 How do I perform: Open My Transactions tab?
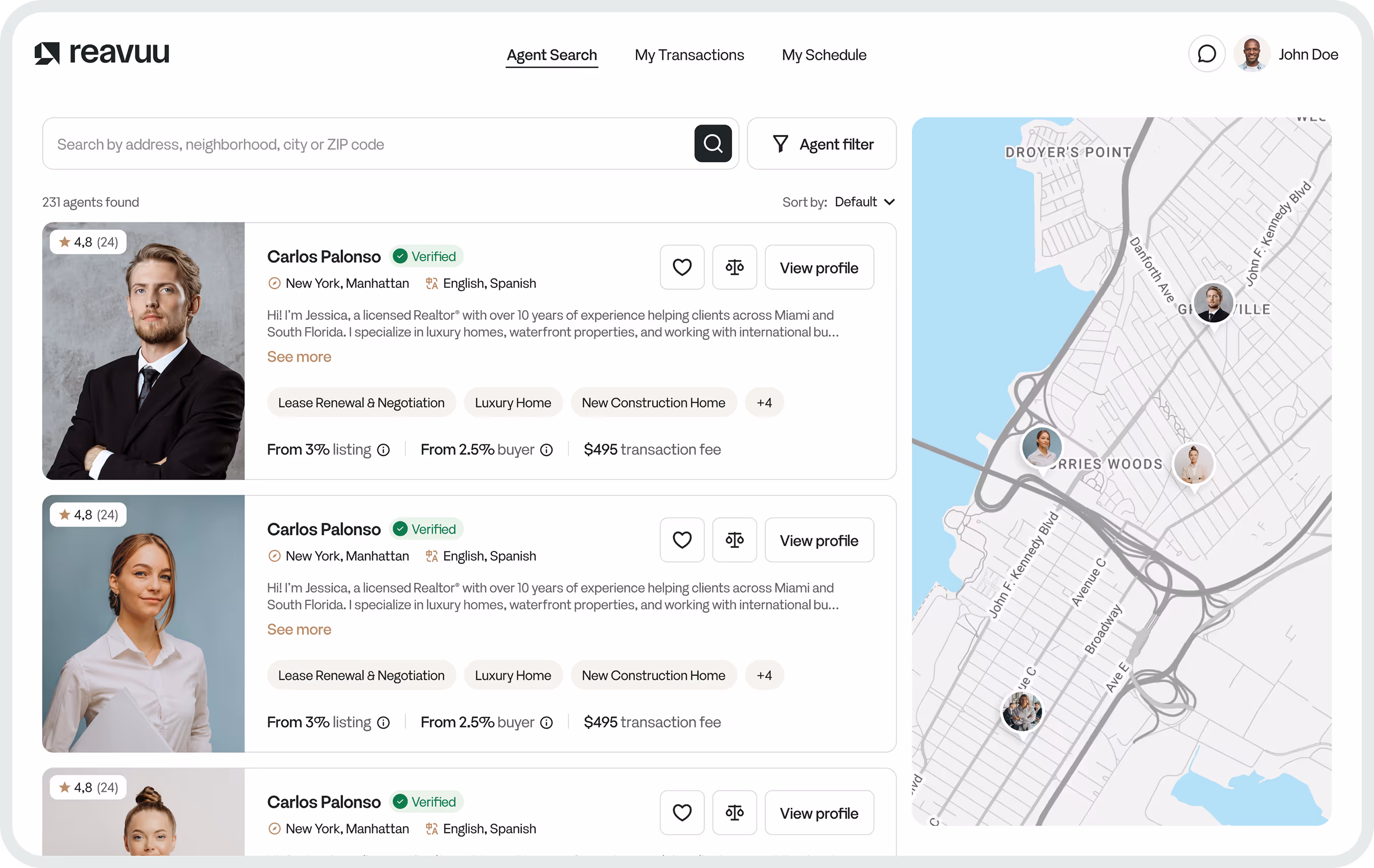point(689,55)
